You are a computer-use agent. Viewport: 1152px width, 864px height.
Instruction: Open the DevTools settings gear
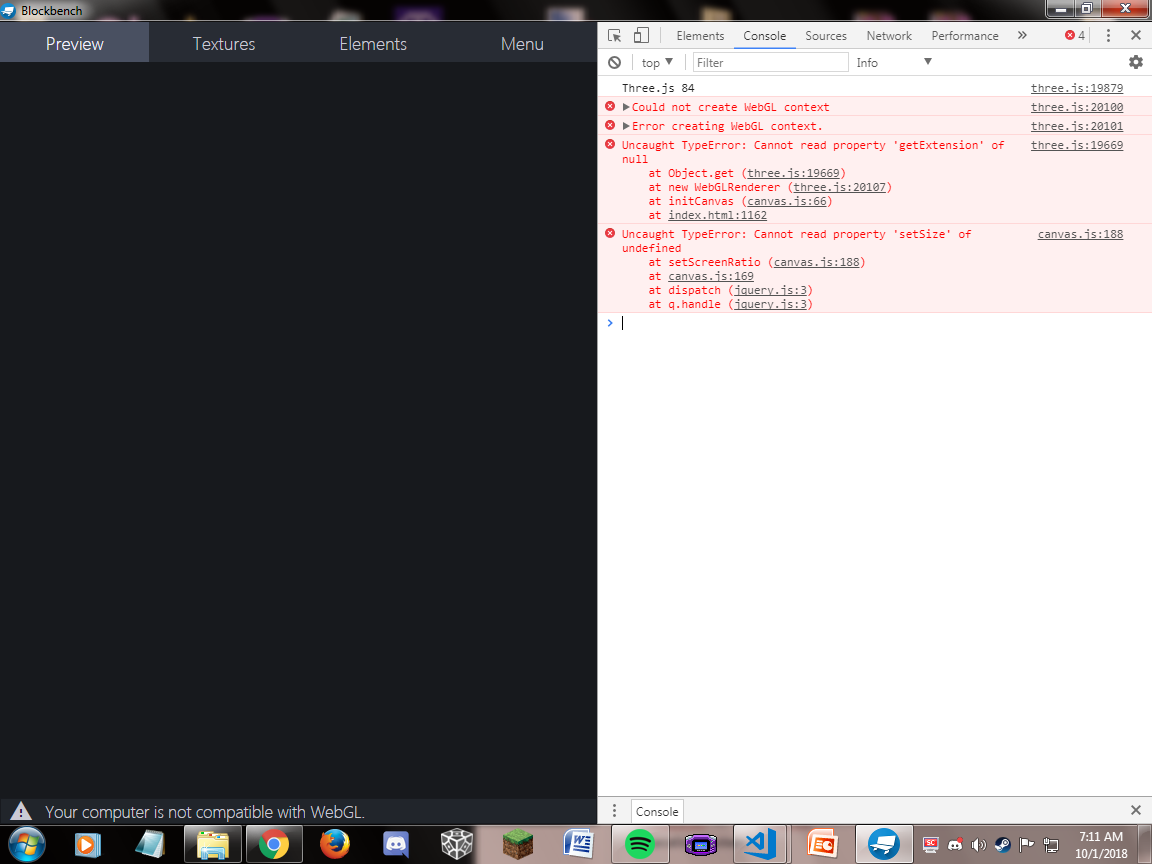pyautogui.click(x=1135, y=62)
